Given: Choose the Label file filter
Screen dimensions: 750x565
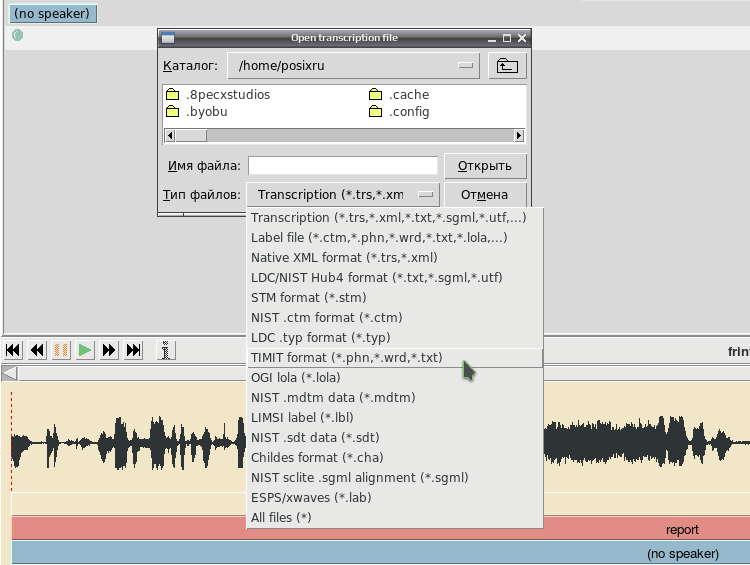Looking at the screenshot, I should pos(395,238).
